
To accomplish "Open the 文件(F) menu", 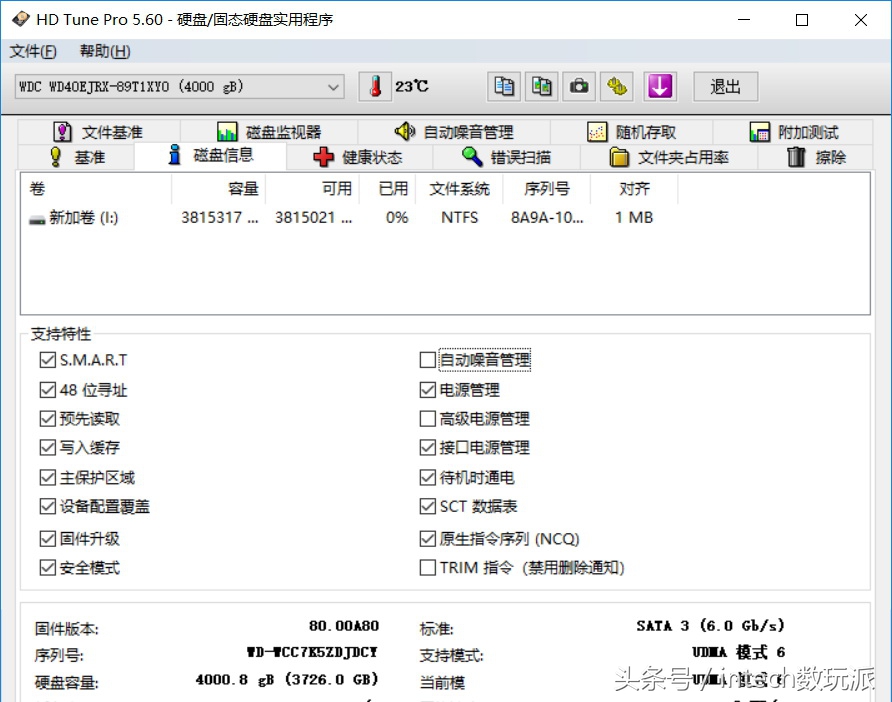I will point(33,51).
